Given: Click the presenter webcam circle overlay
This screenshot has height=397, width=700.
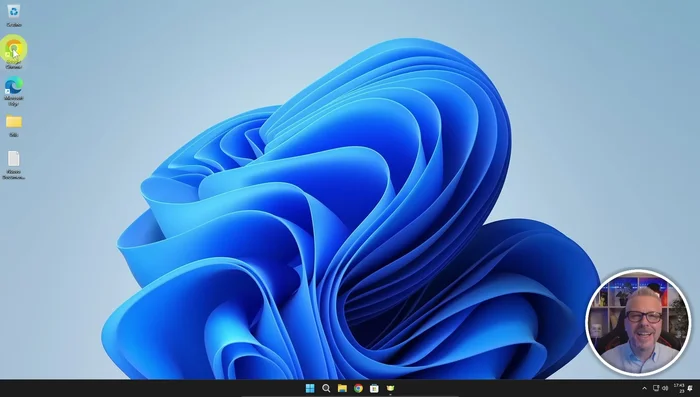Looking at the screenshot, I should click(x=638, y=322).
